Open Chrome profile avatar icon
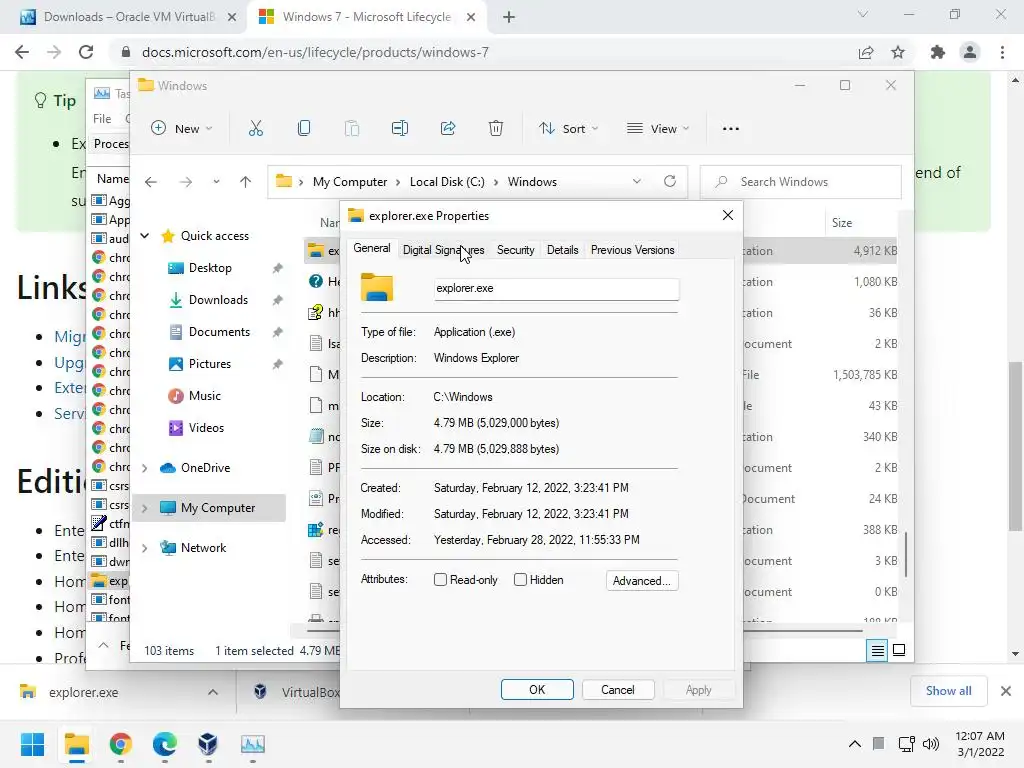 pos(970,52)
